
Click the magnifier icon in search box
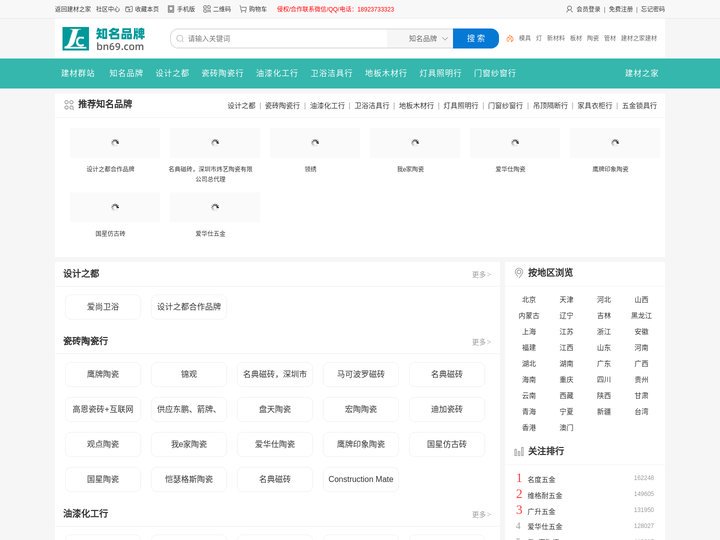click(x=180, y=39)
